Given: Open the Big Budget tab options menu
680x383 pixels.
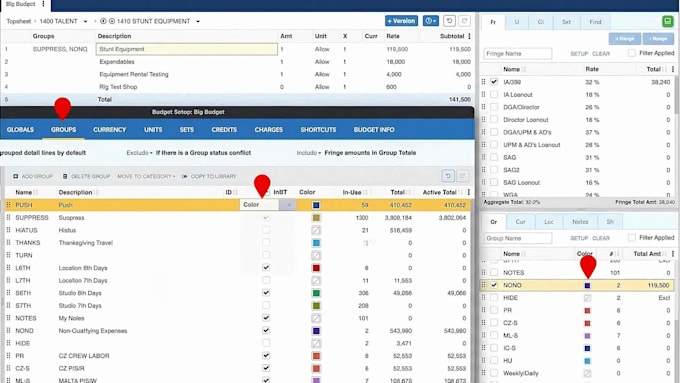Looking at the screenshot, I should [x=43, y=4].
